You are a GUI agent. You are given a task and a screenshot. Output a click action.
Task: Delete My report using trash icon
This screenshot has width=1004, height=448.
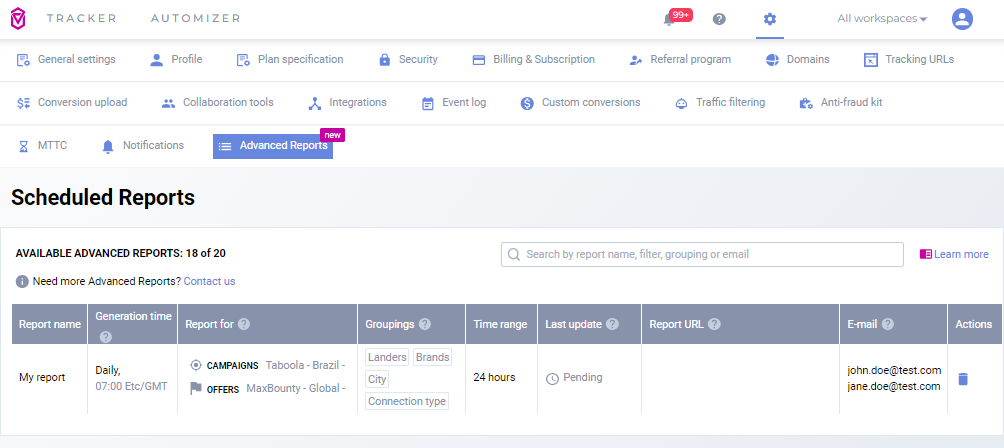[x=962, y=379]
